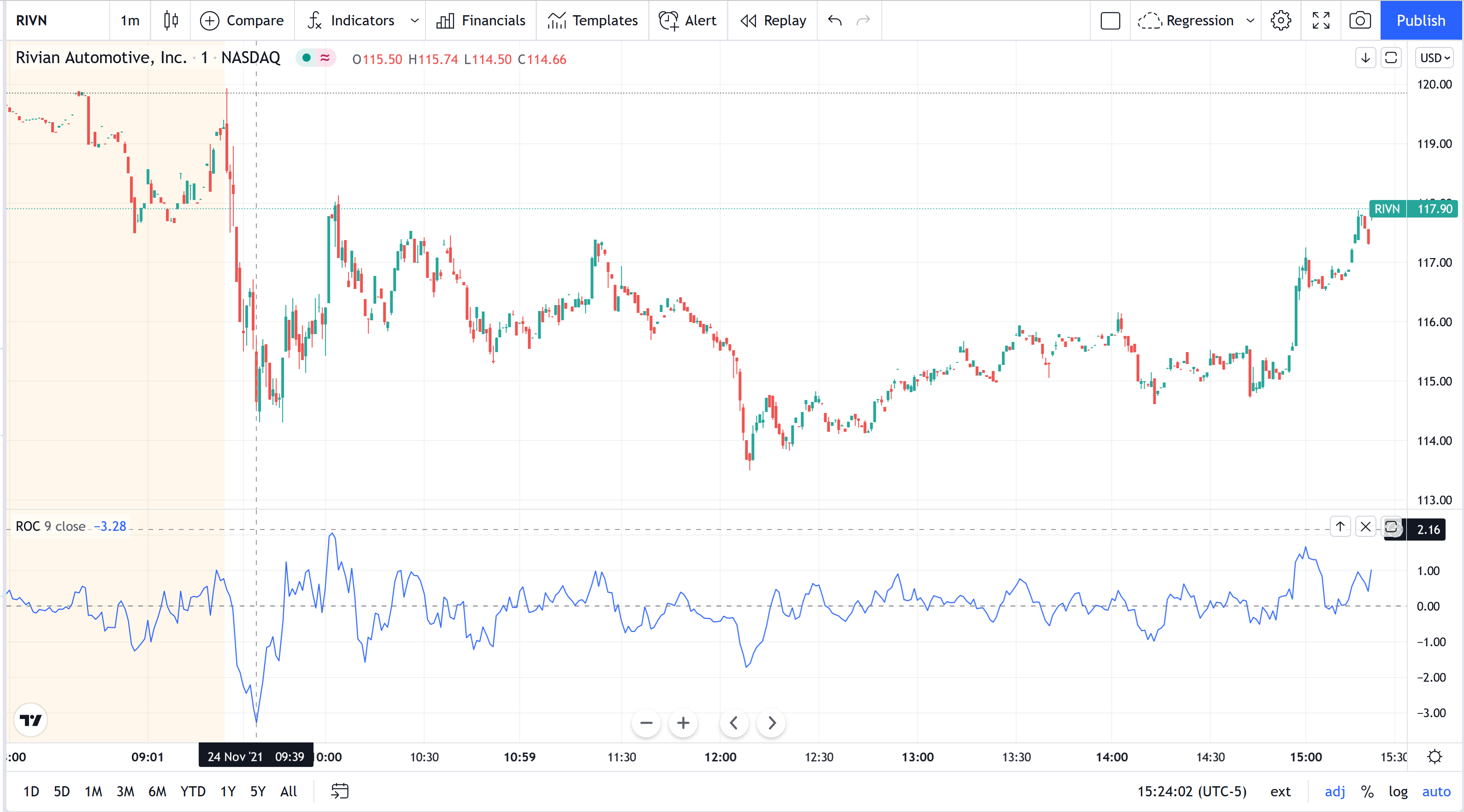Remove the ROC indicator pane

tap(1365, 526)
